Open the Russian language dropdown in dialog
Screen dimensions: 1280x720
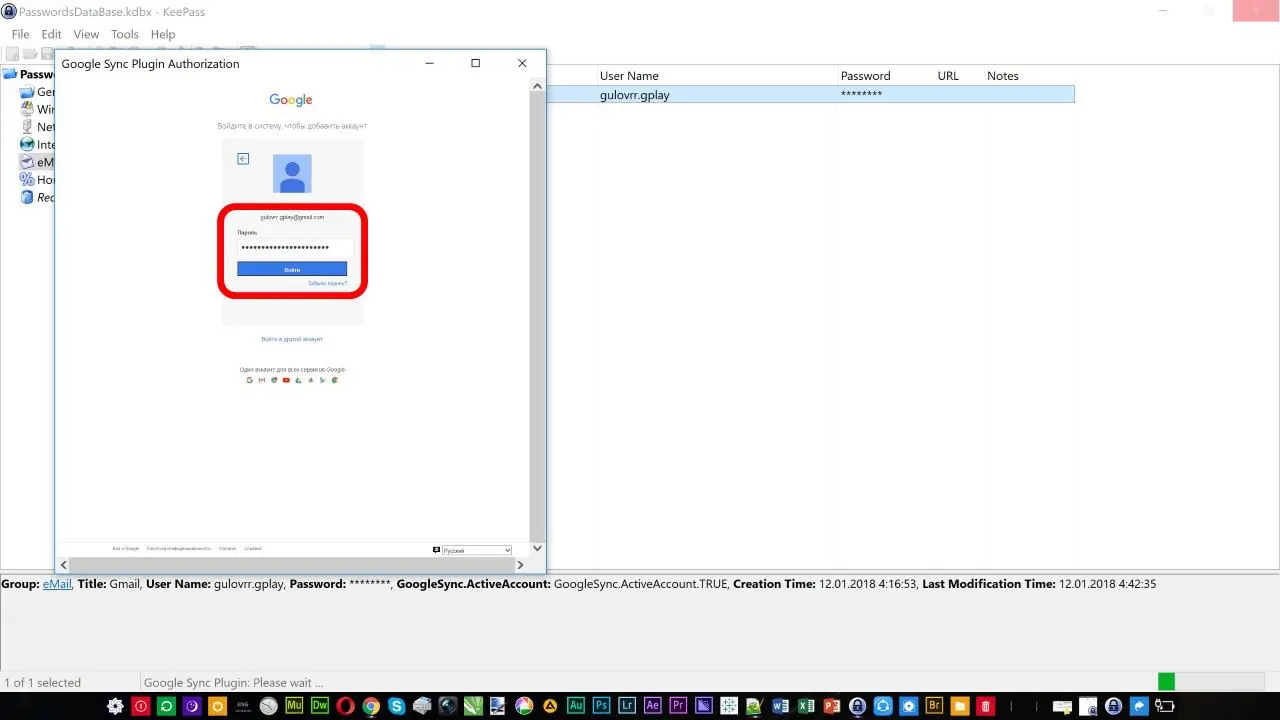pos(477,550)
